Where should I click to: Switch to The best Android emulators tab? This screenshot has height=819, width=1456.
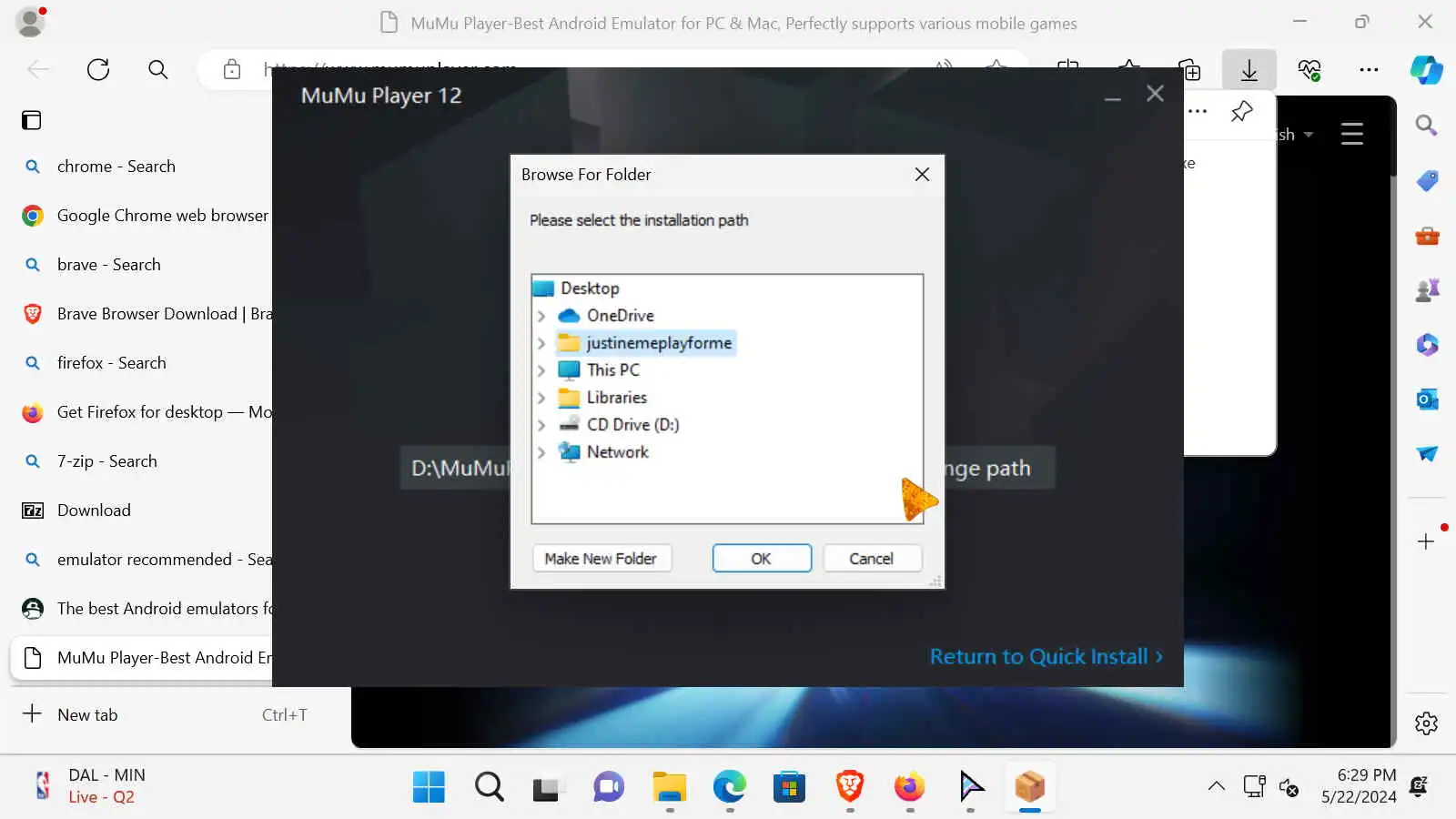[141, 609]
